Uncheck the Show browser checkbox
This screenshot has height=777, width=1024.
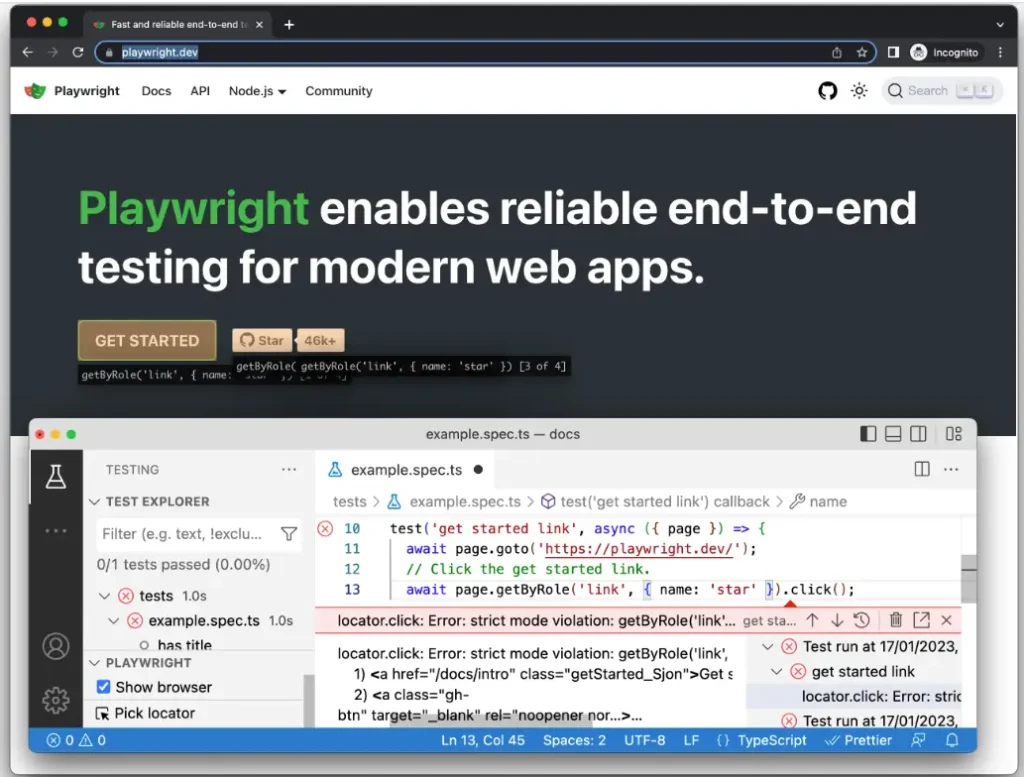coord(103,687)
